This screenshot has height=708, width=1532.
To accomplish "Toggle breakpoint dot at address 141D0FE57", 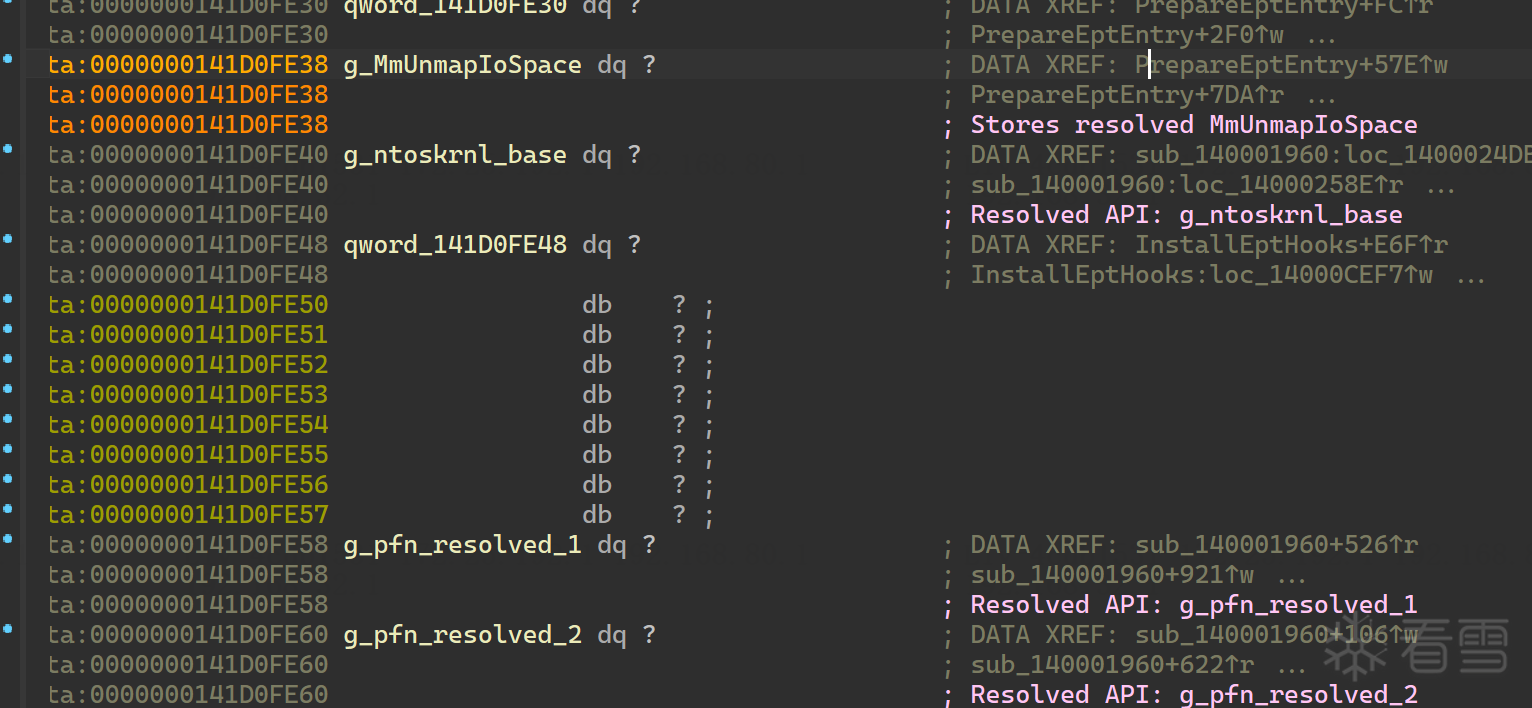I will point(8,509).
